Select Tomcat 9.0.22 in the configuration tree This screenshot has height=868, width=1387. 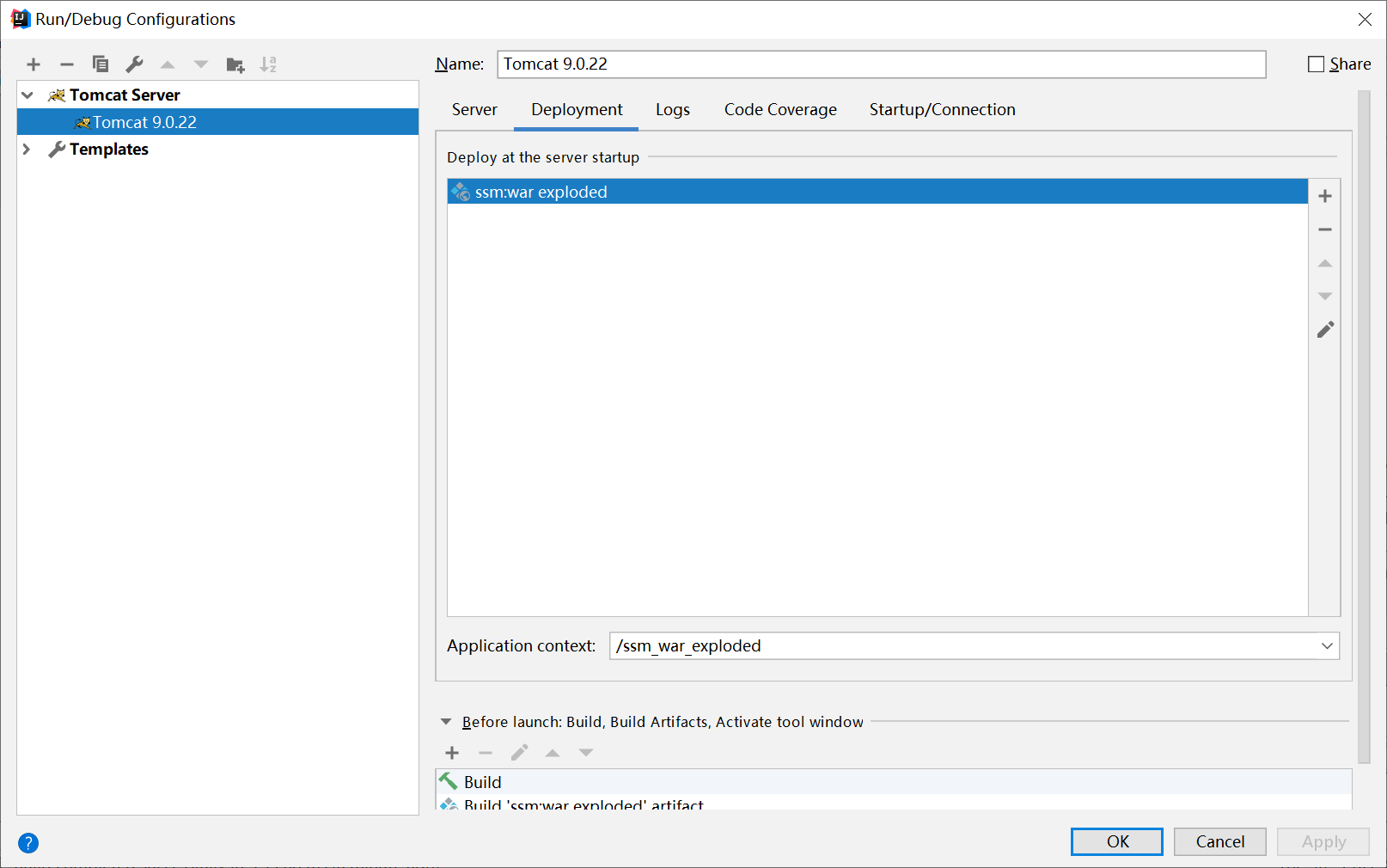pyautogui.click(x=217, y=122)
